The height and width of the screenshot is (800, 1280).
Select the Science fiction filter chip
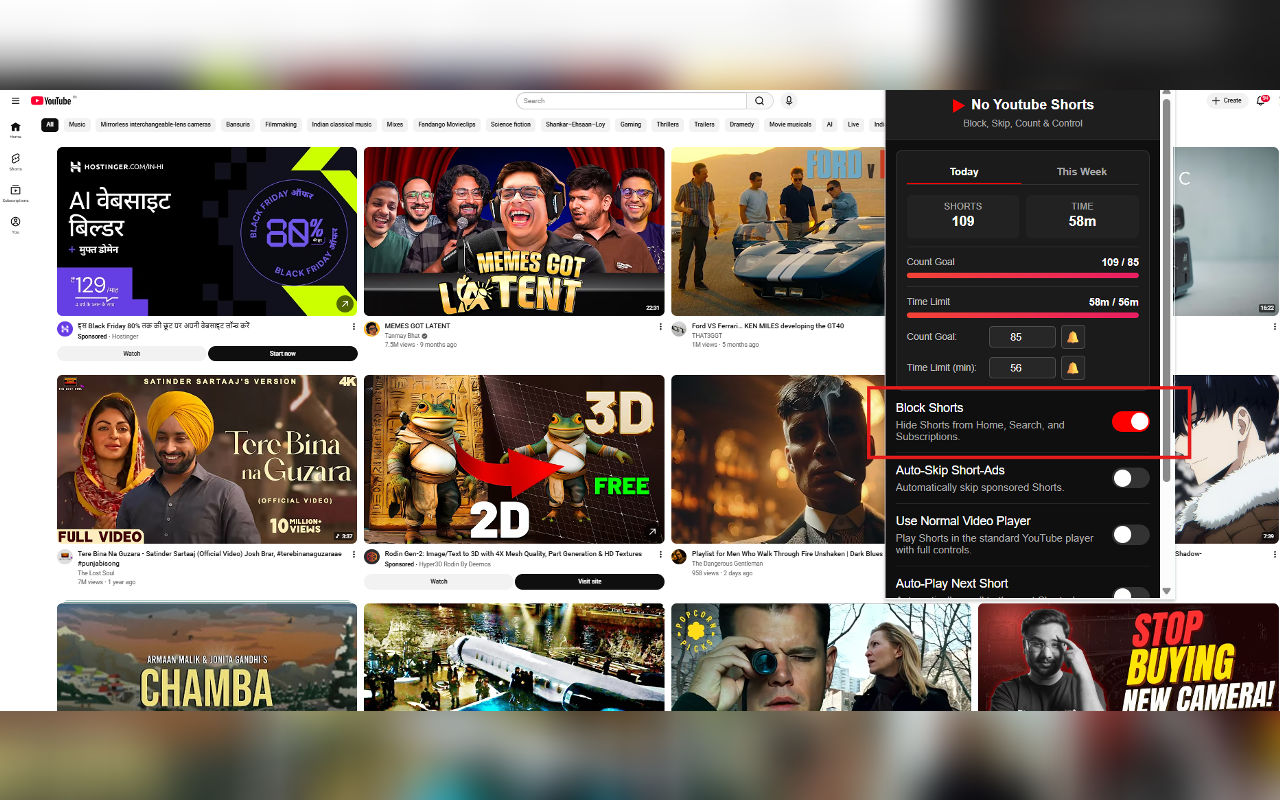pyautogui.click(x=510, y=125)
